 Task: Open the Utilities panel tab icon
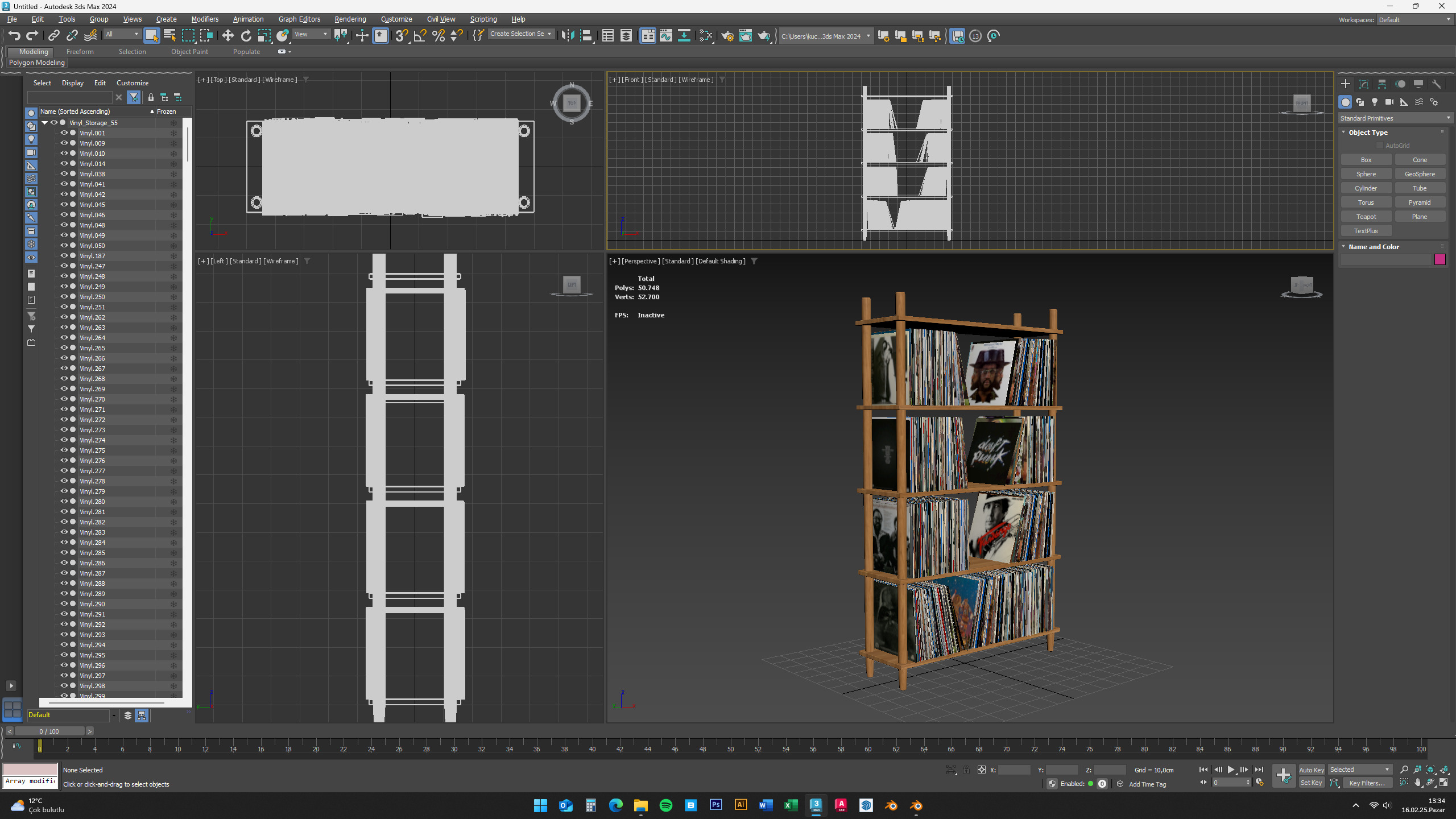coord(1437,84)
